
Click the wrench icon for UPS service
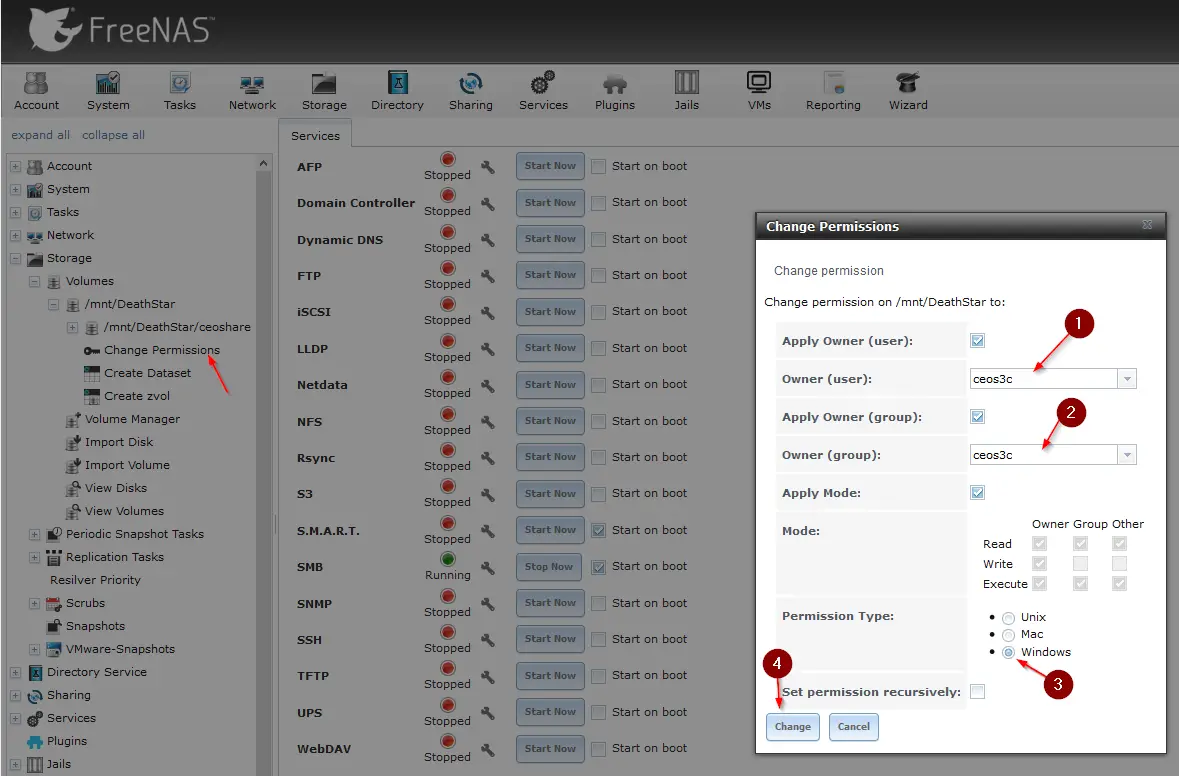click(x=488, y=713)
